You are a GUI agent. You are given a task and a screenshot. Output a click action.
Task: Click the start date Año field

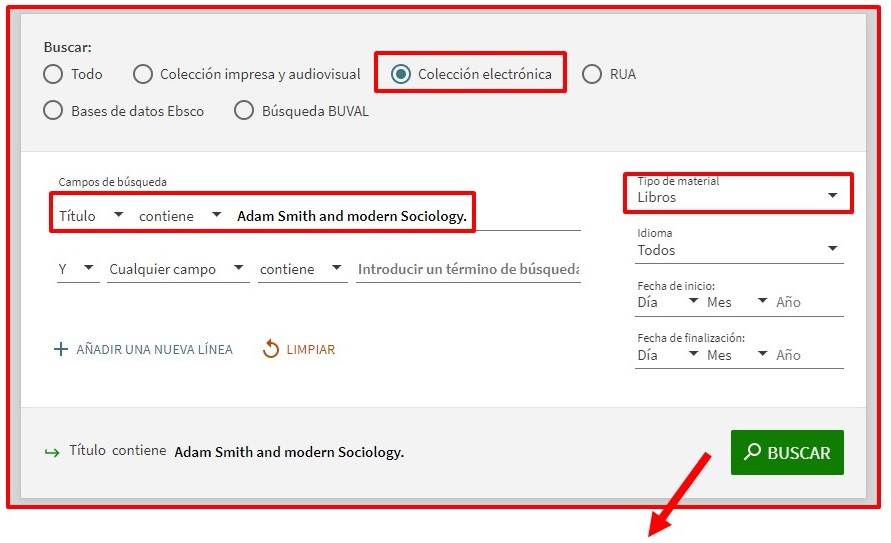(x=808, y=302)
